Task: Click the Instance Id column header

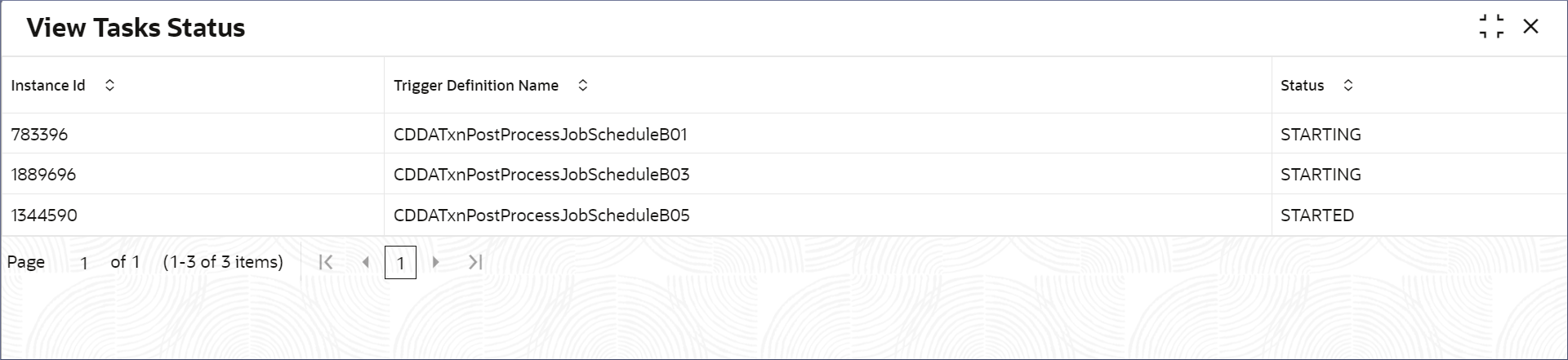Action: point(193,85)
